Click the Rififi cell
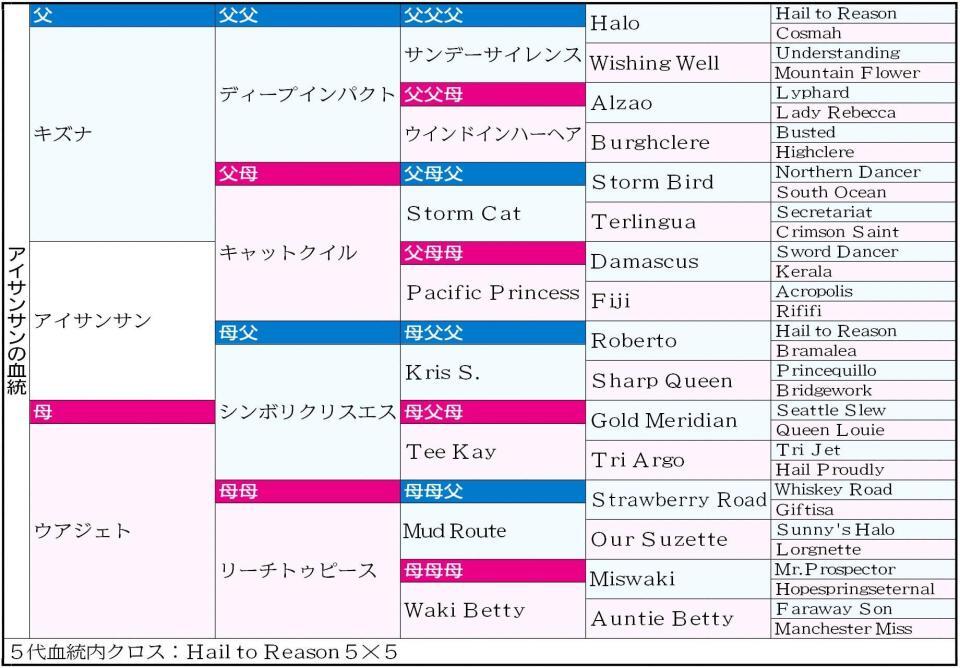This screenshot has height=668, width=960. (x=863, y=311)
